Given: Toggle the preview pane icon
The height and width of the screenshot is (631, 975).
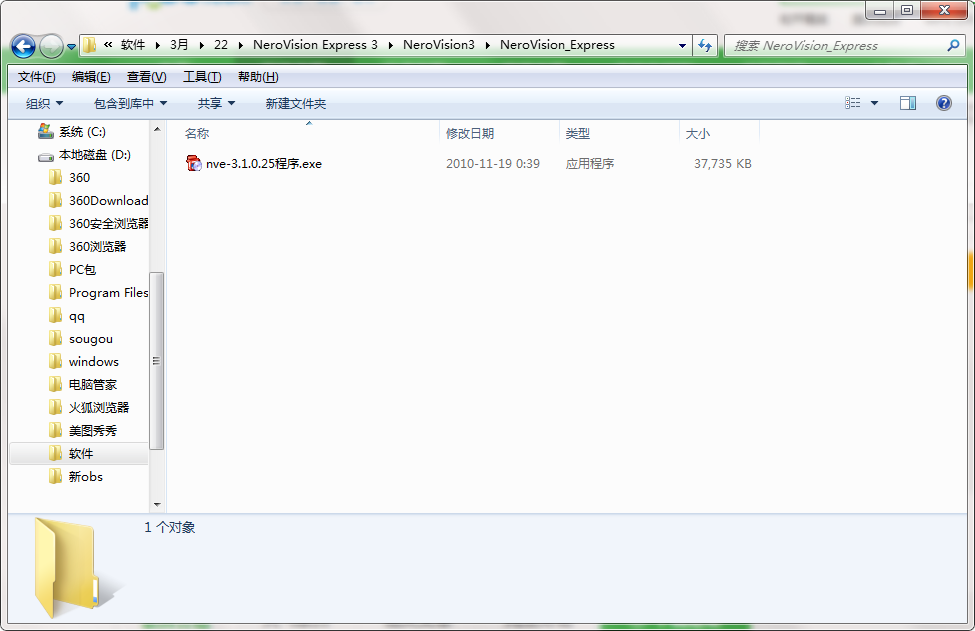Looking at the screenshot, I should click(x=908, y=103).
